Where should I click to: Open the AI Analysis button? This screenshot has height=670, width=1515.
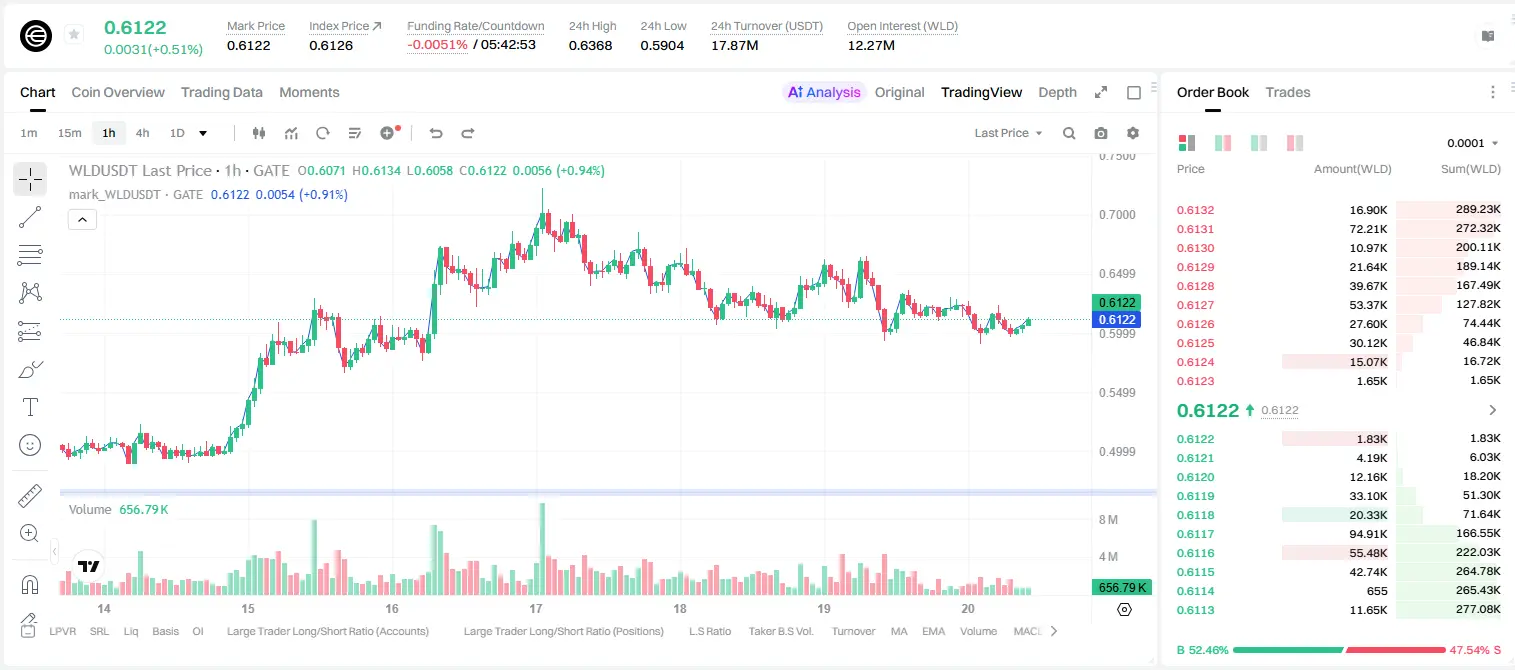pyautogui.click(x=824, y=92)
